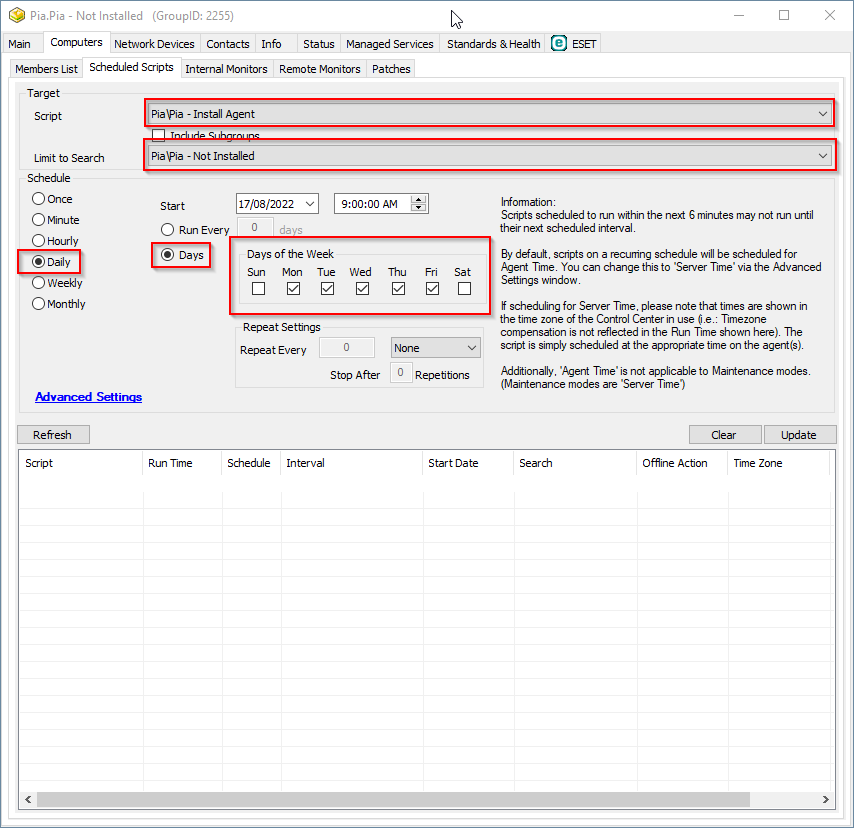Open the Internal Monitors sub-tab
This screenshot has width=854, height=828.
point(226,69)
